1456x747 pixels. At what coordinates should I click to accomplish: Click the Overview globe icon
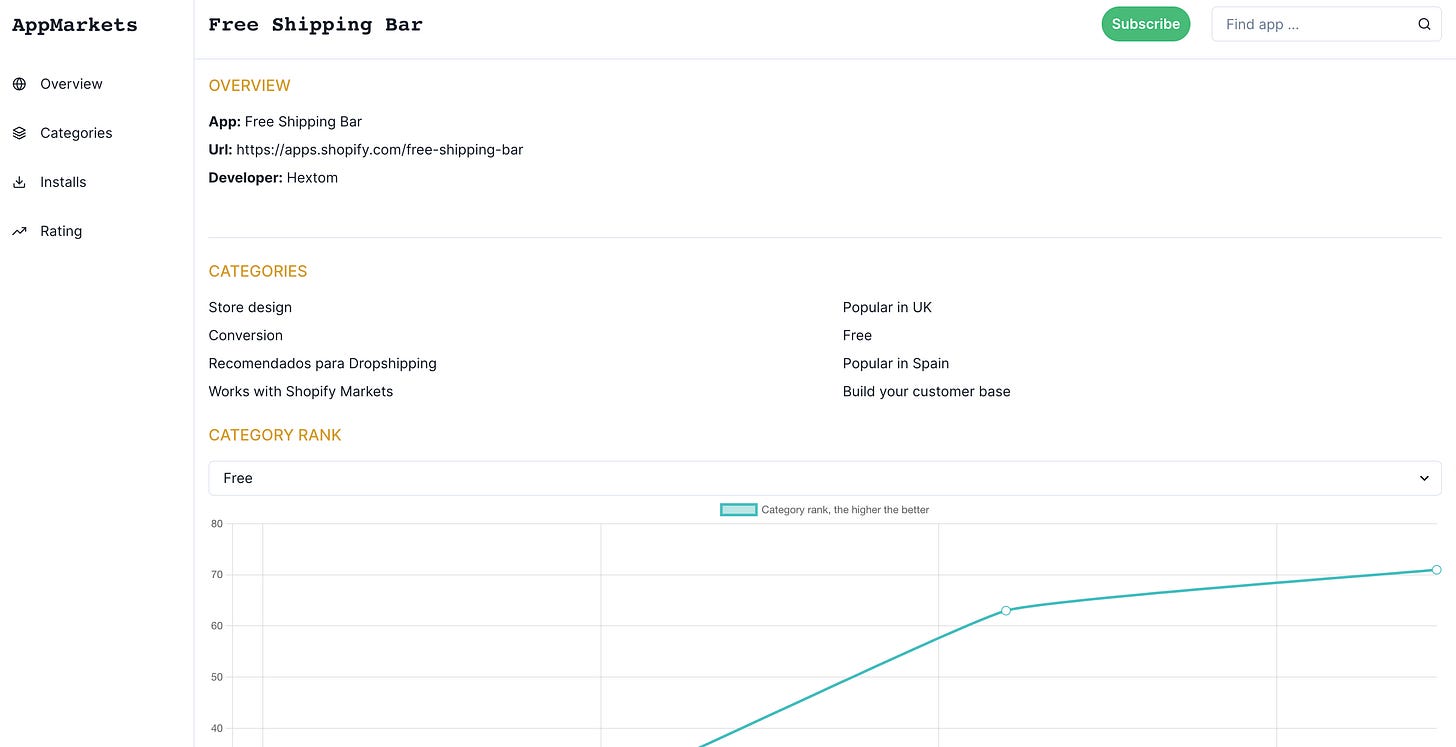19,84
